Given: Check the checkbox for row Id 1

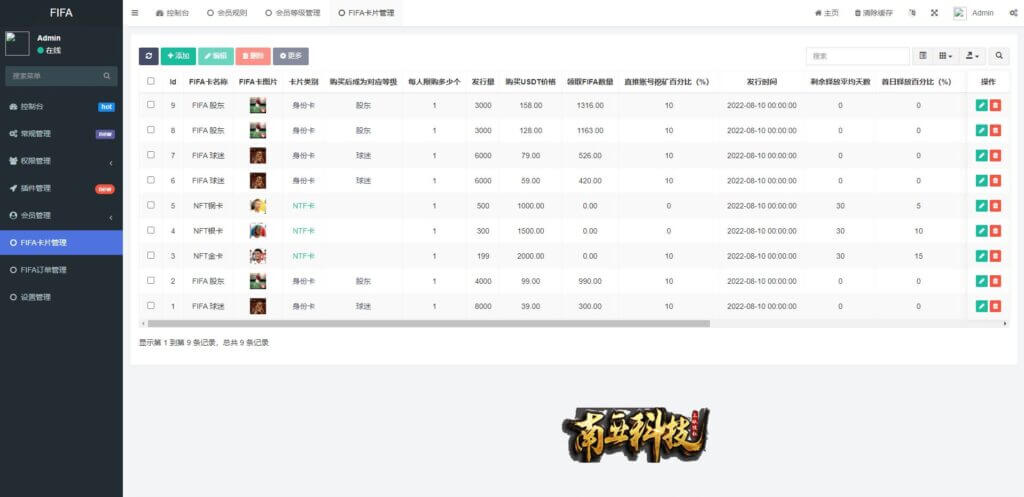Looking at the screenshot, I should tap(151, 305).
